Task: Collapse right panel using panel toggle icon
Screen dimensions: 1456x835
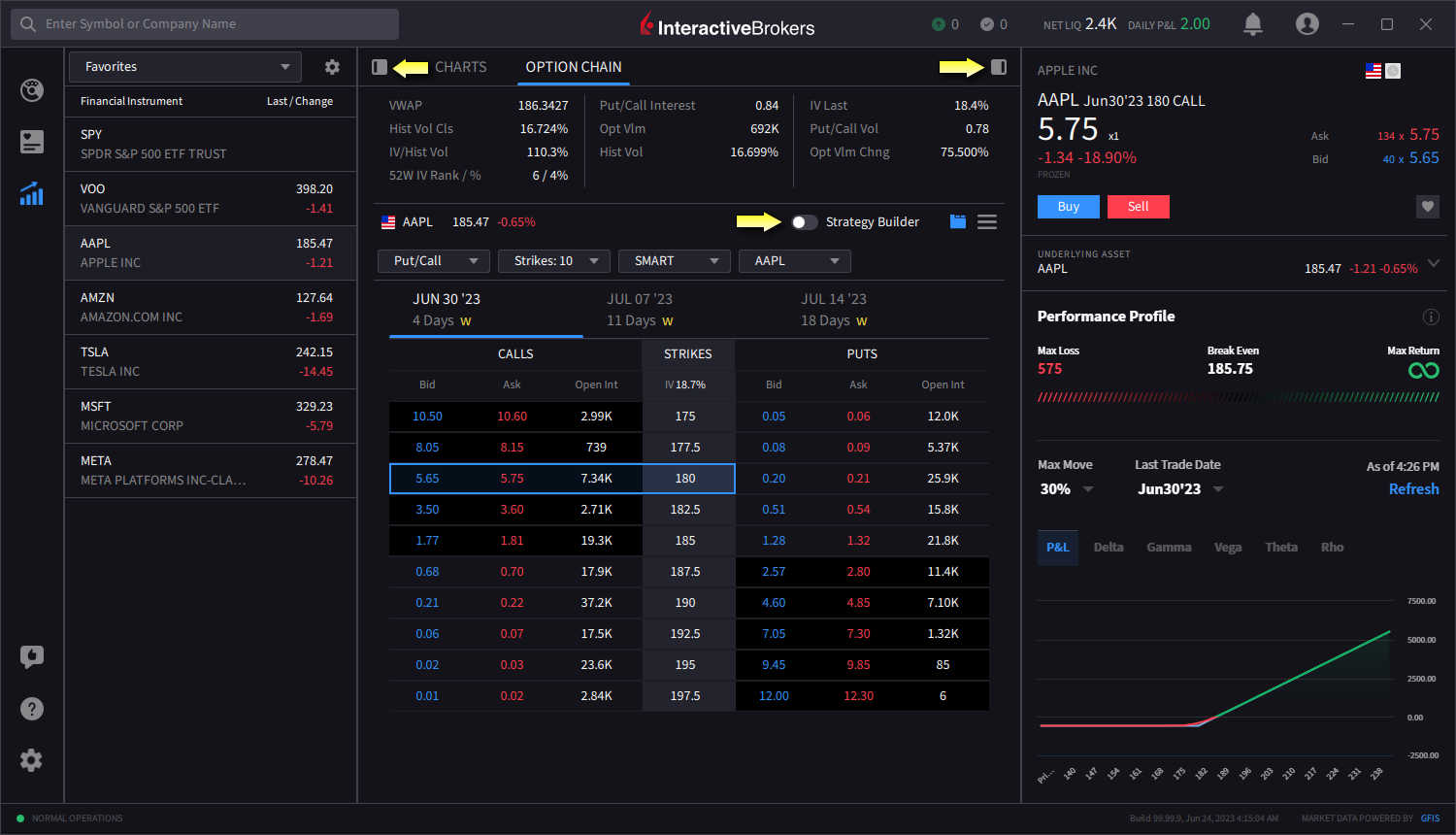Action: click(999, 67)
